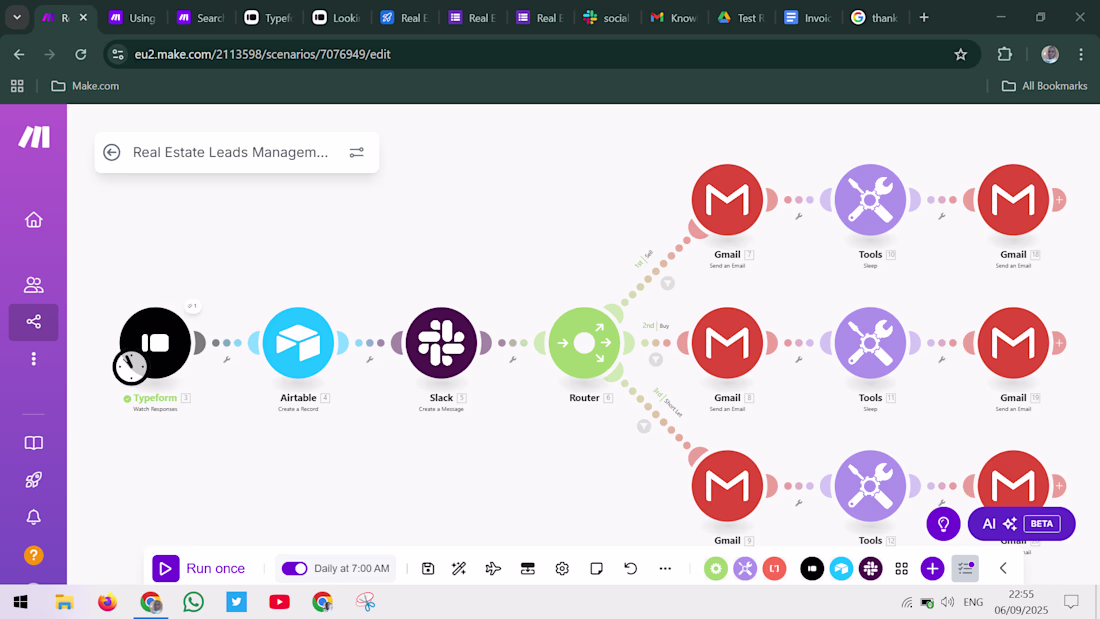Viewport: 1100px width, 619px height.
Task: Open Gmail module 8 on Buy route
Action: click(x=727, y=342)
